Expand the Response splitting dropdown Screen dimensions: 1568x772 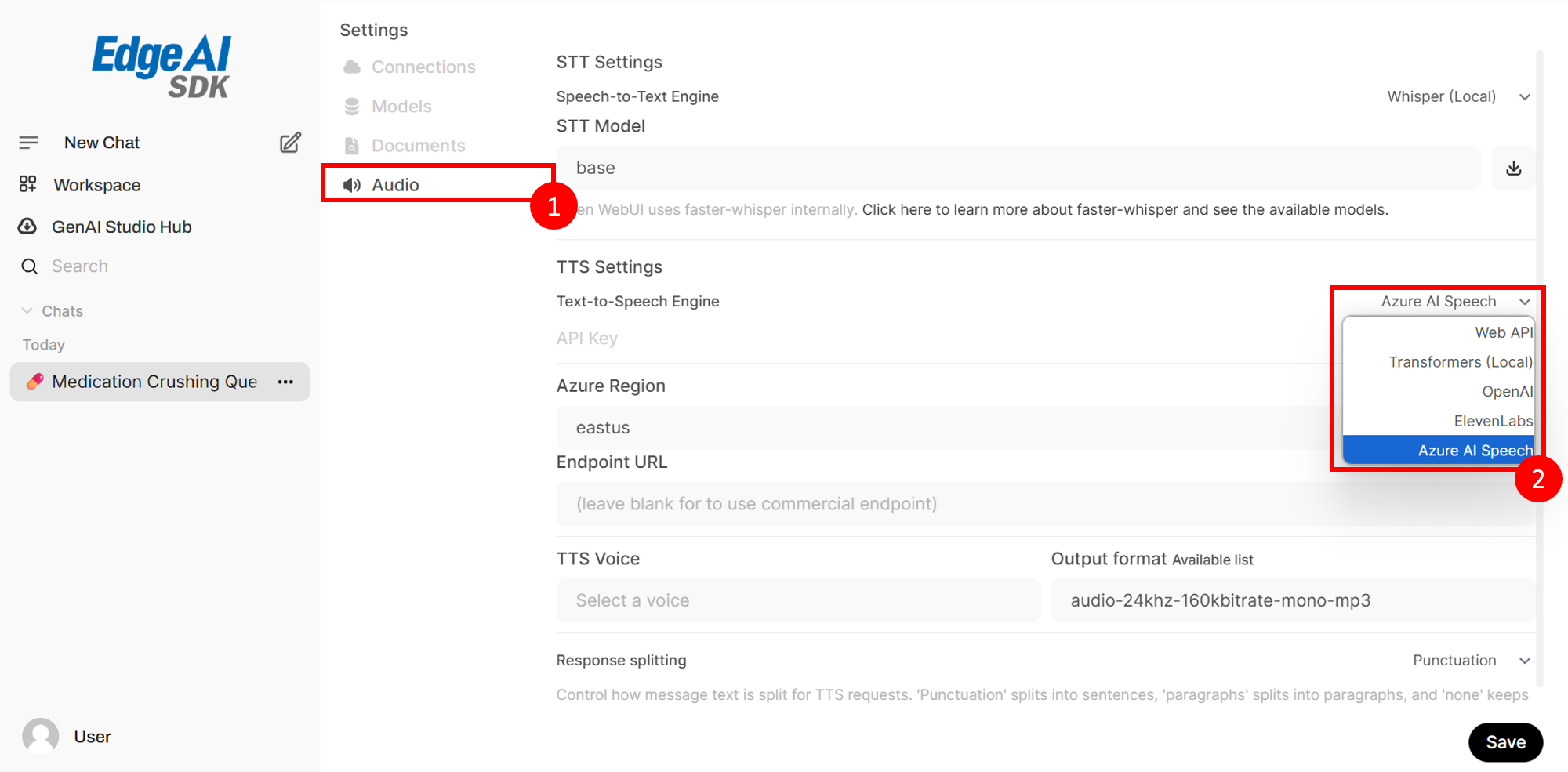[x=1470, y=661]
